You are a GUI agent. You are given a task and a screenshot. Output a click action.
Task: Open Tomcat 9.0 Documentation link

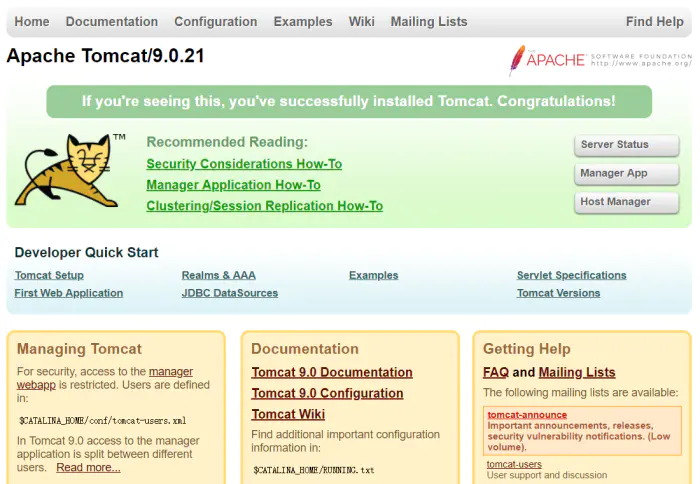pyautogui.click(x=332, y=372)
